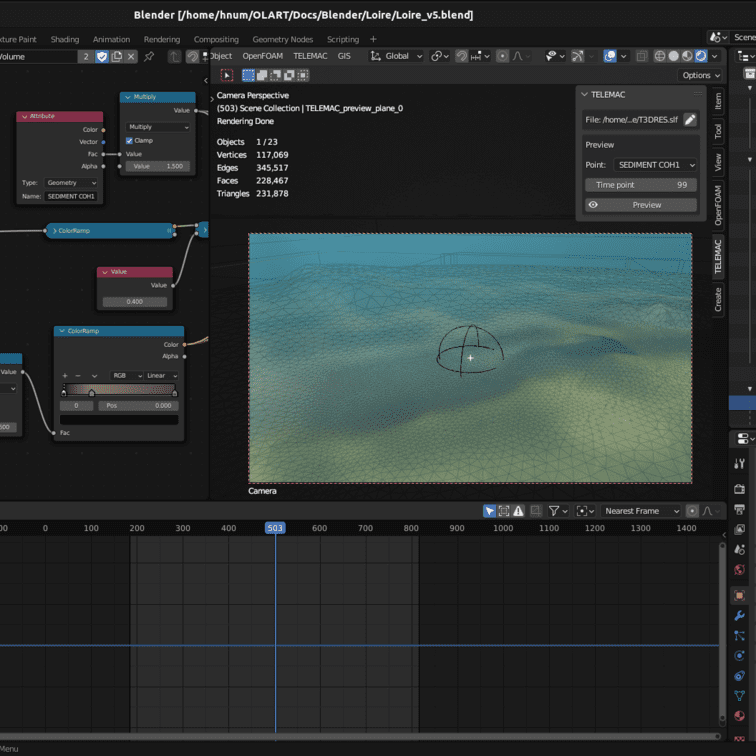Open the World properties globe icon
This screenshot has height=756, width=756.
740,570
